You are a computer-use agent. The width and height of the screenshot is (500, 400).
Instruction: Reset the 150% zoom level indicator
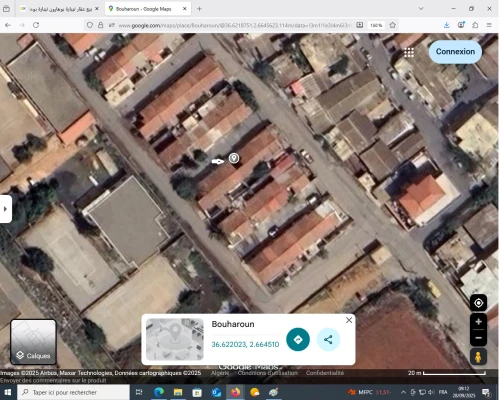coord(376,25)
